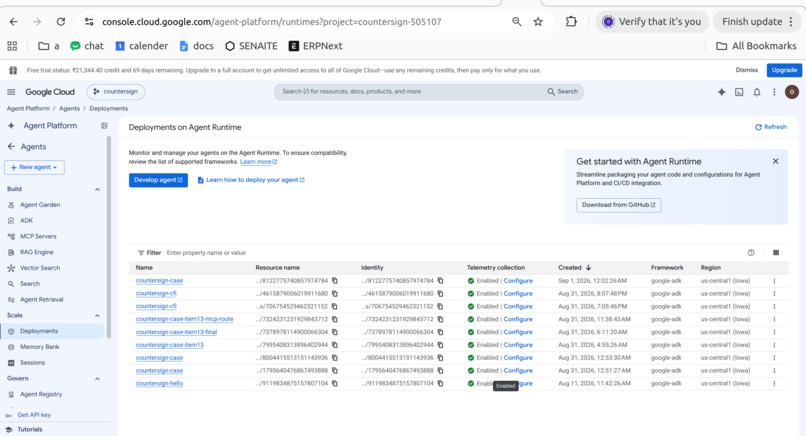
Task: Copy identity of countersign-hello row
Action: pos(441,384)
